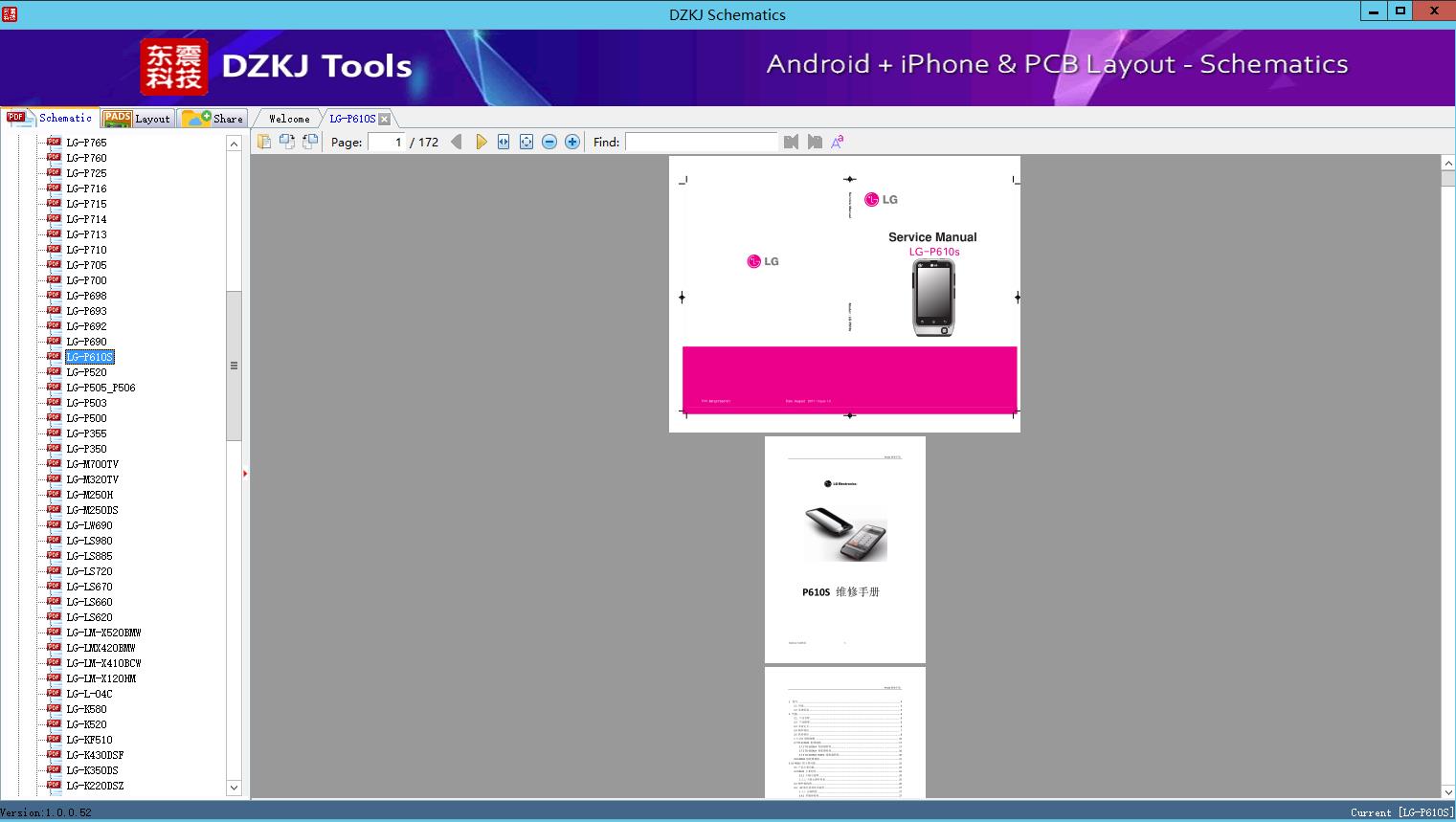Select LG-K430DSF in the list

pyautogui.click(x=95, y=755)
